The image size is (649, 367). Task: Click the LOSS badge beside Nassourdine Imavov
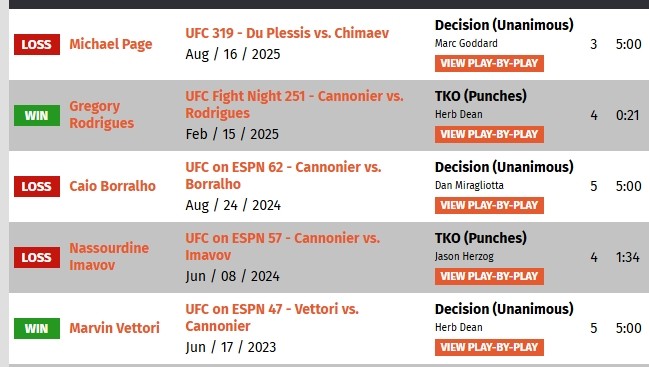tap(37, 257)
